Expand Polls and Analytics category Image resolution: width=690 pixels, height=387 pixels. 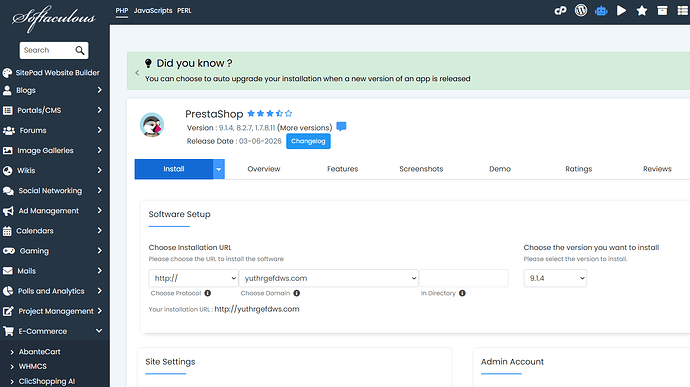click(53, 291)
